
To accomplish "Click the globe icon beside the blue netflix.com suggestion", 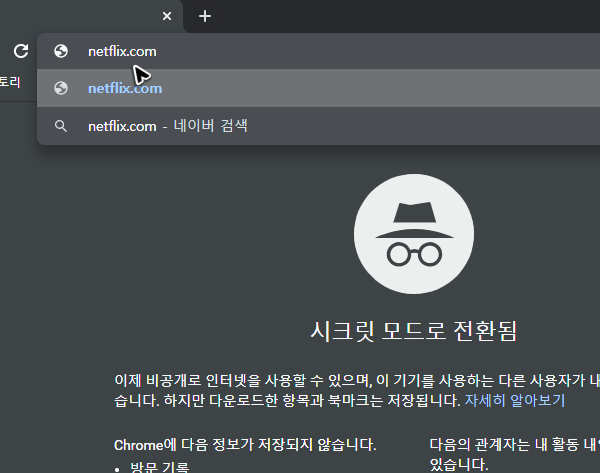I will (61, 88).
